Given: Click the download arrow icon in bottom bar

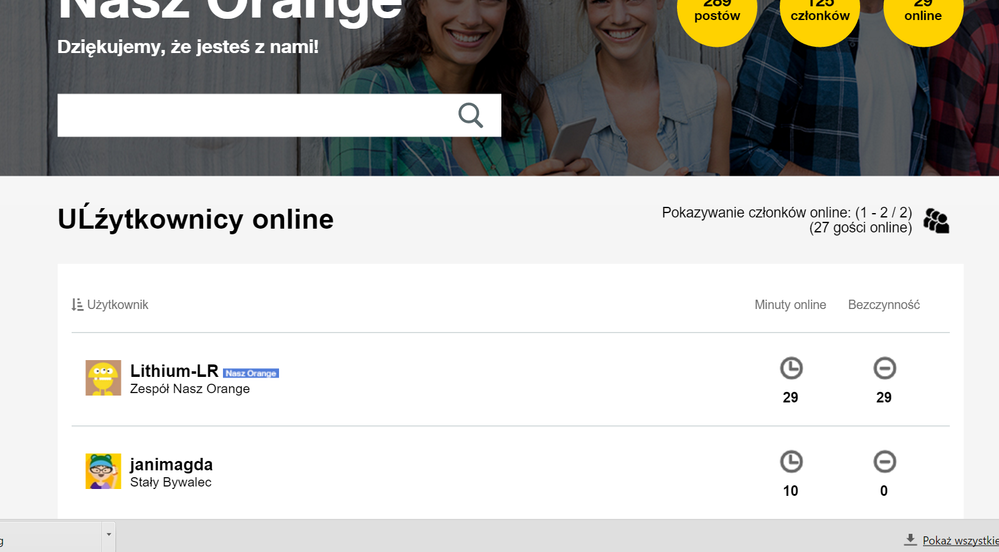Looking at the screenshot, I should (x=910, y=540).
